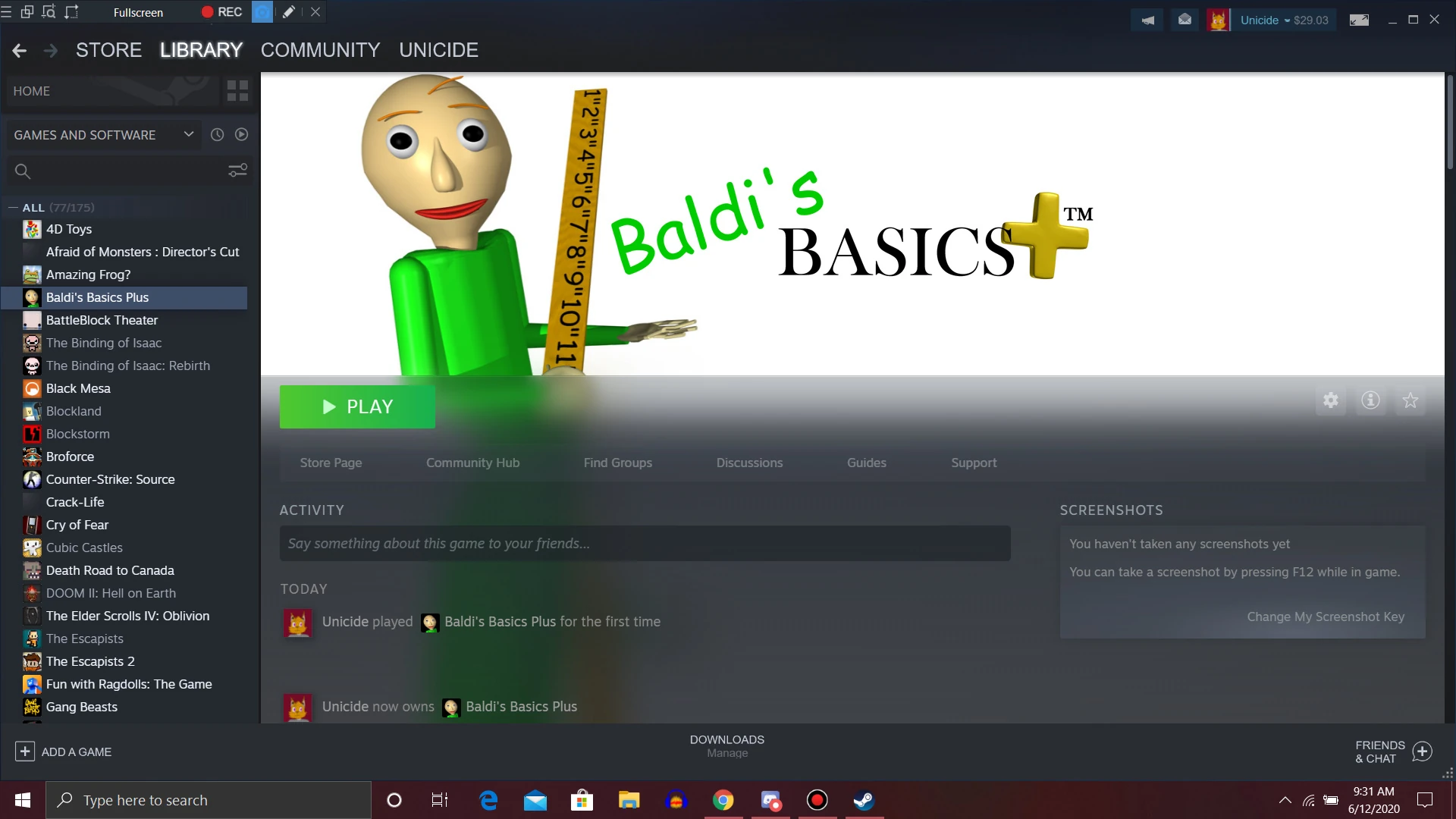1456x819 pixels.
Task: Click back navigation arrow
Action: (x=20, y=51)
